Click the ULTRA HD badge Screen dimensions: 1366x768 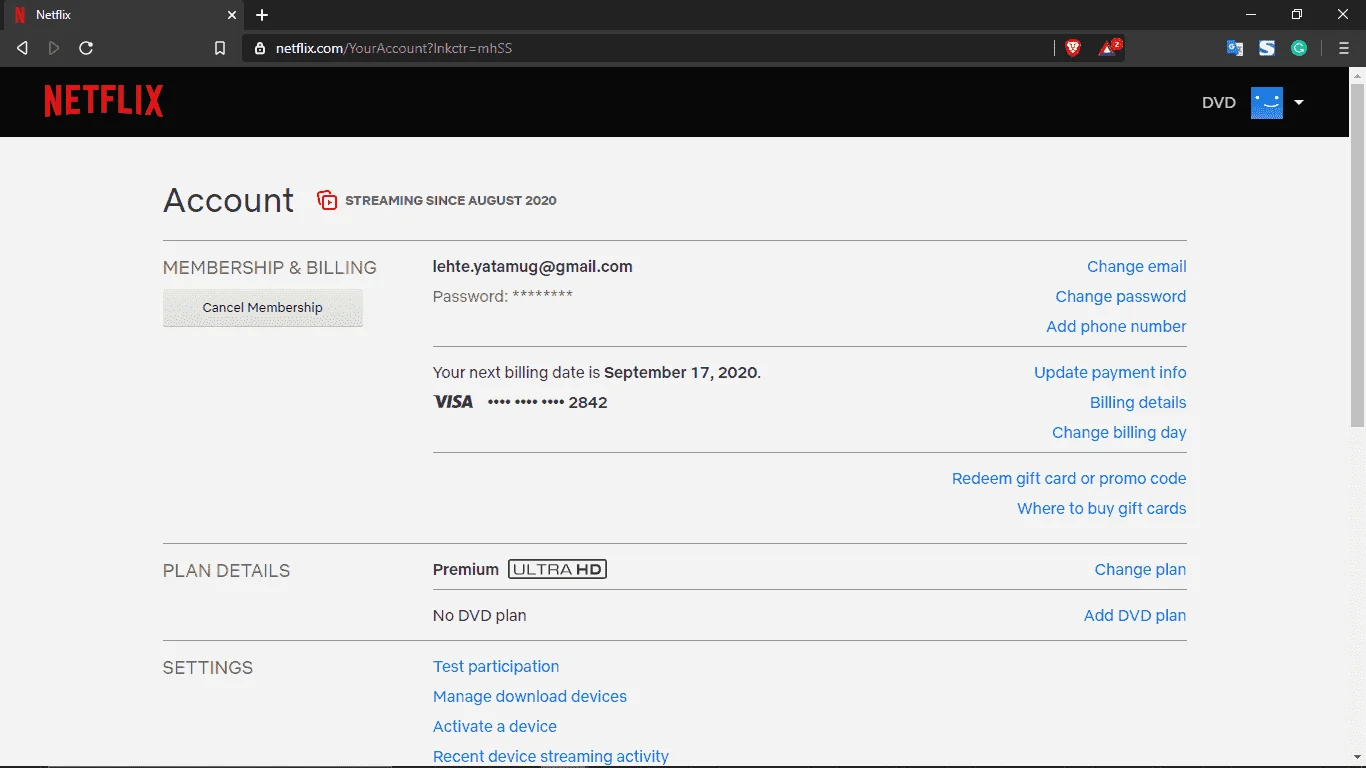[558, 570]
